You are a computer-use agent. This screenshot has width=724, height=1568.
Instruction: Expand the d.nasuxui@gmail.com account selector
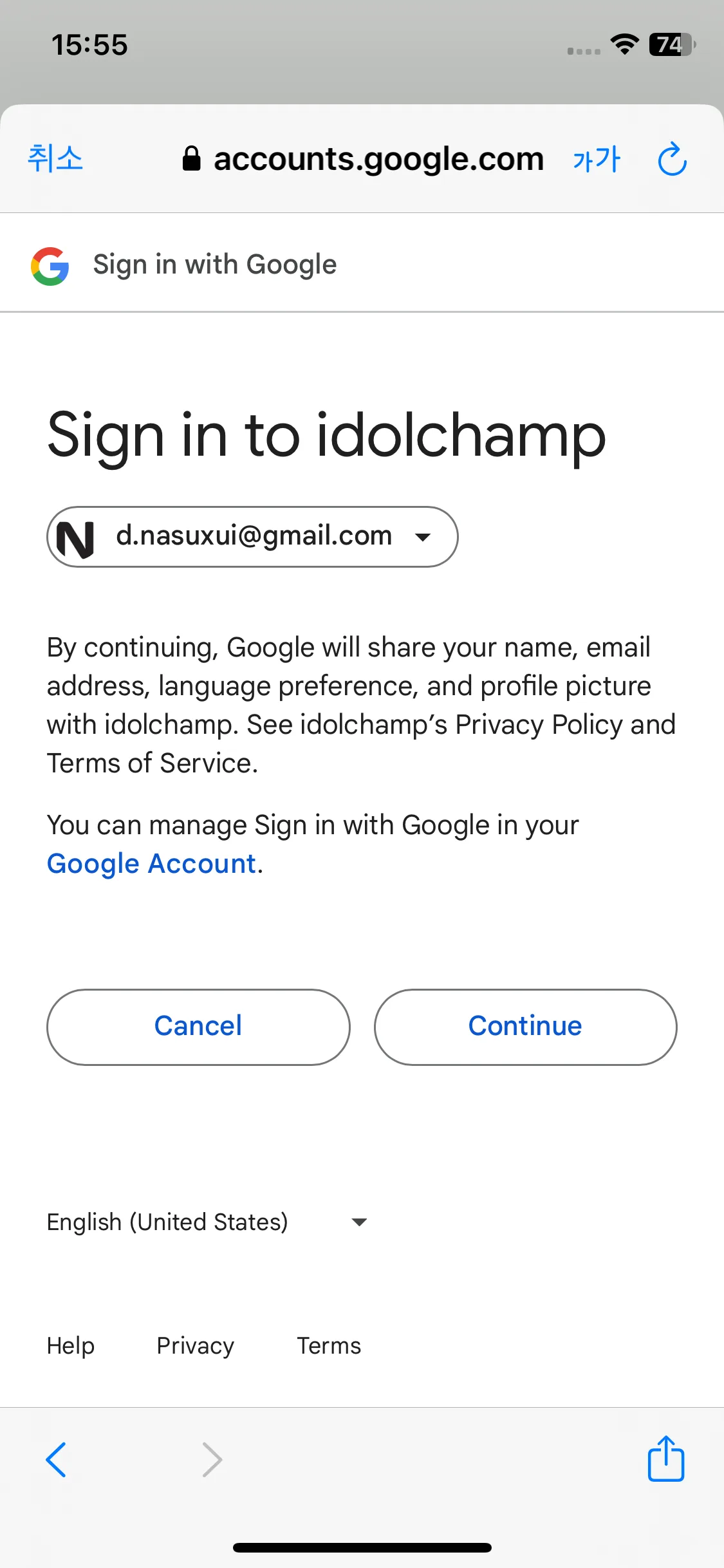[x=252, y=537]
